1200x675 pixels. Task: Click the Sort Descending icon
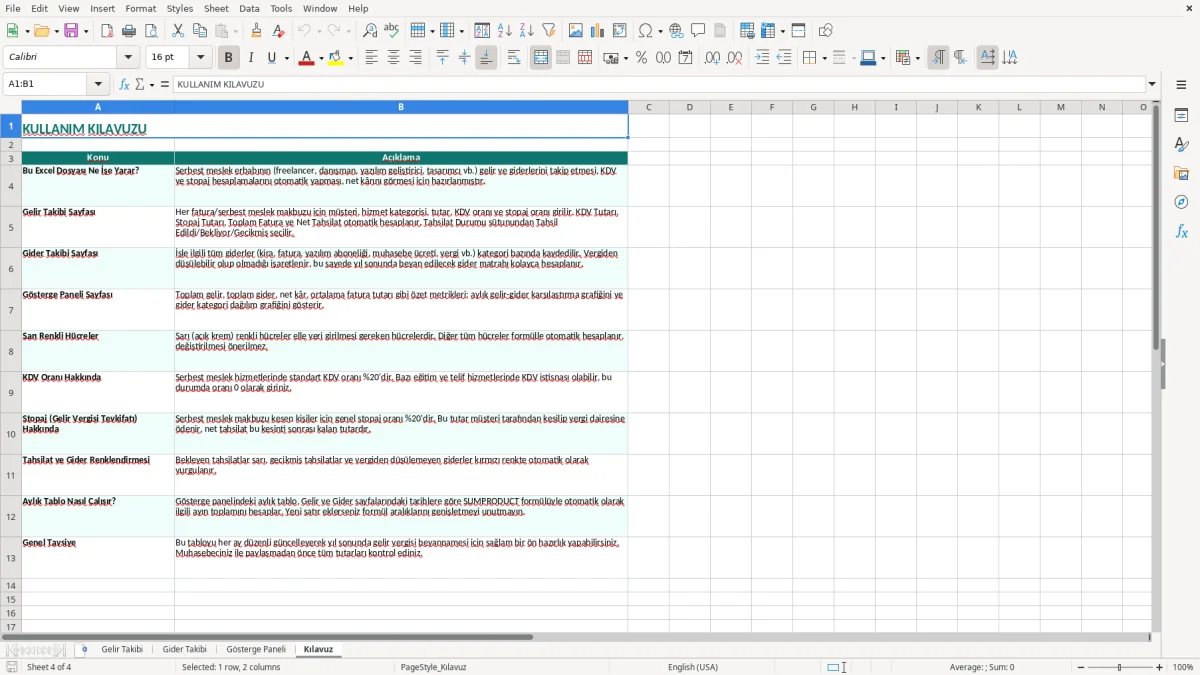[527, 31]
